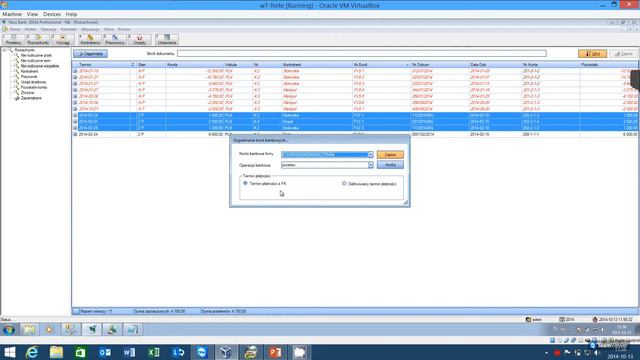Image resolution: width=640 pixels, height=360 pixels.
Task: Select Zapamiętane node in the tree
Action: pyautogui.click(x=31, y=98)
